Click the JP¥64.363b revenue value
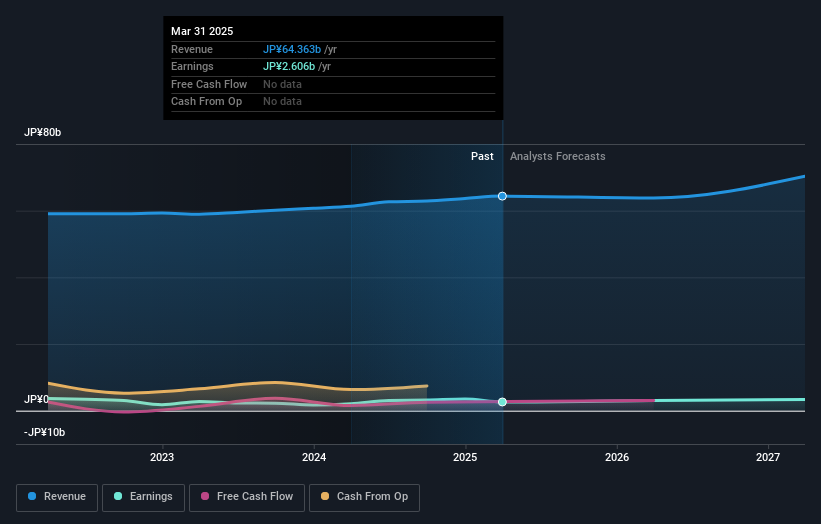821x524 pixels. pos(292,49)
